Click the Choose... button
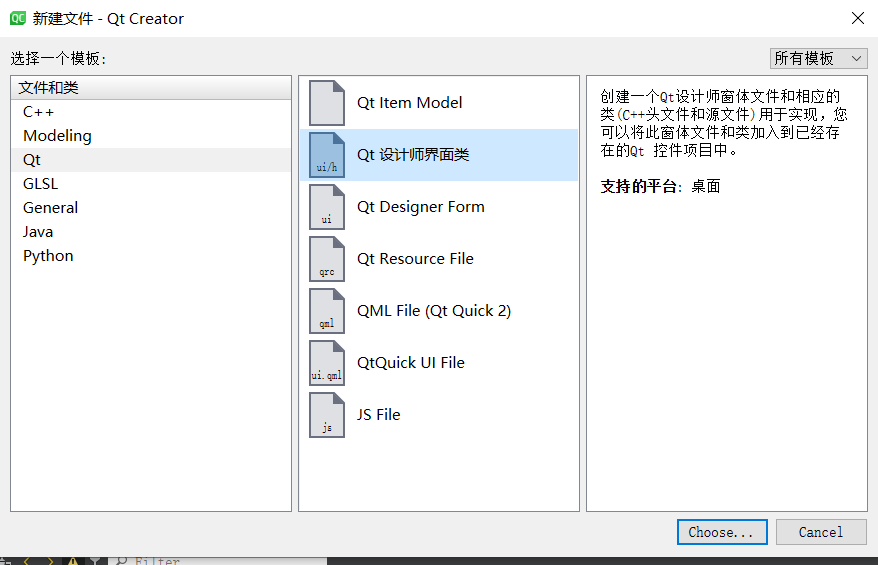The height and width of the screenshot is (565, 878). pos(722,532)
